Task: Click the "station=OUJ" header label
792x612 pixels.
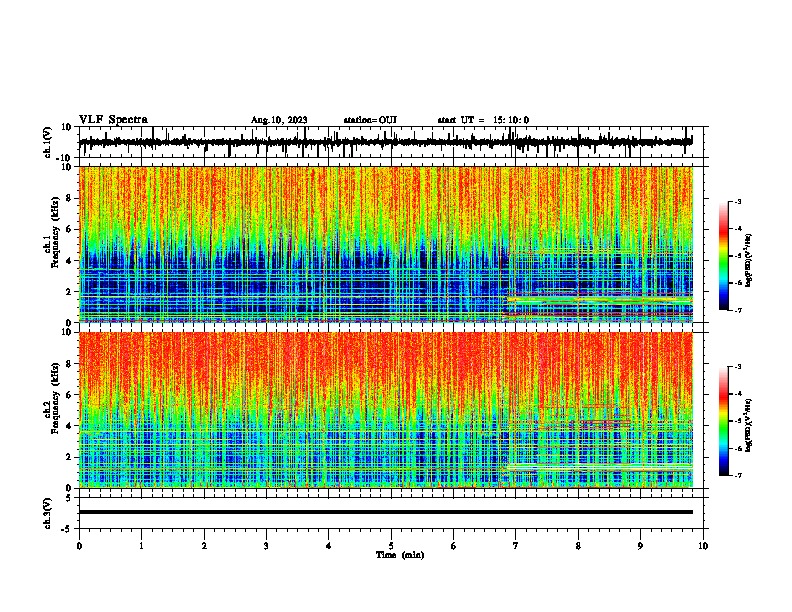Action: pos(370,120)
